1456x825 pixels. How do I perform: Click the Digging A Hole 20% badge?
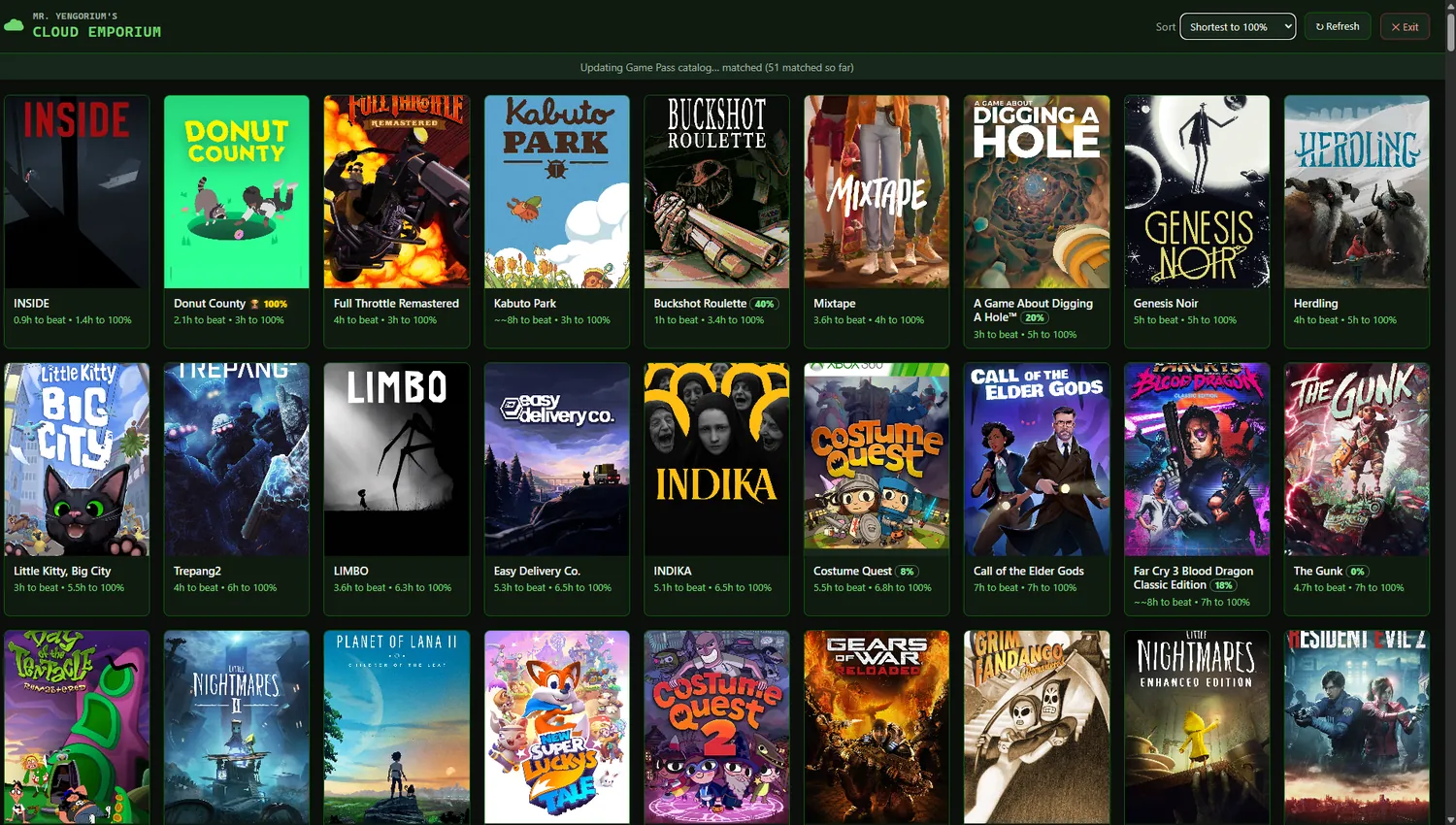1035,317
